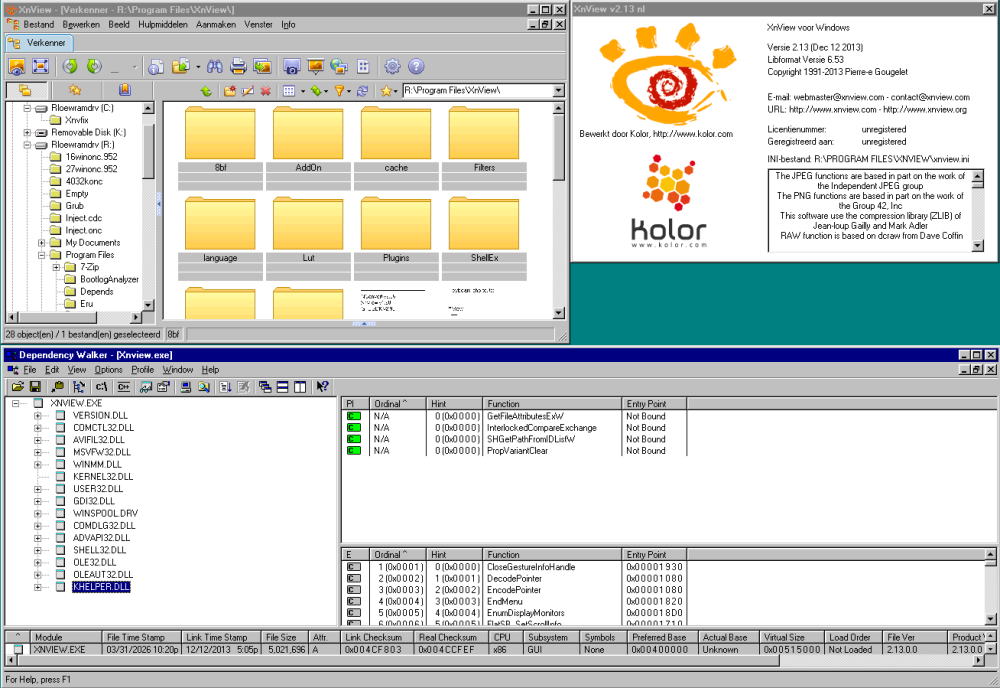
Task: Sort module list by File Time Stamp
Action: [142, 638]
